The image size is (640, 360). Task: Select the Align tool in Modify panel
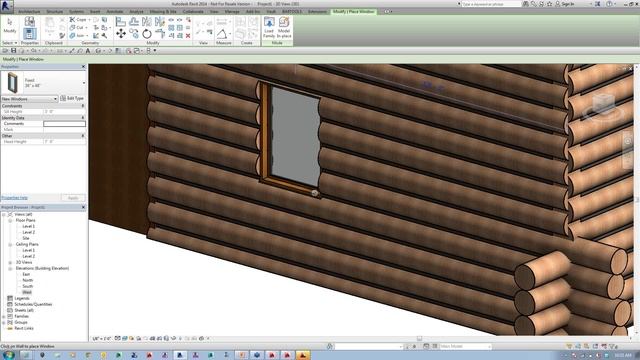click(x=120, y=21)
